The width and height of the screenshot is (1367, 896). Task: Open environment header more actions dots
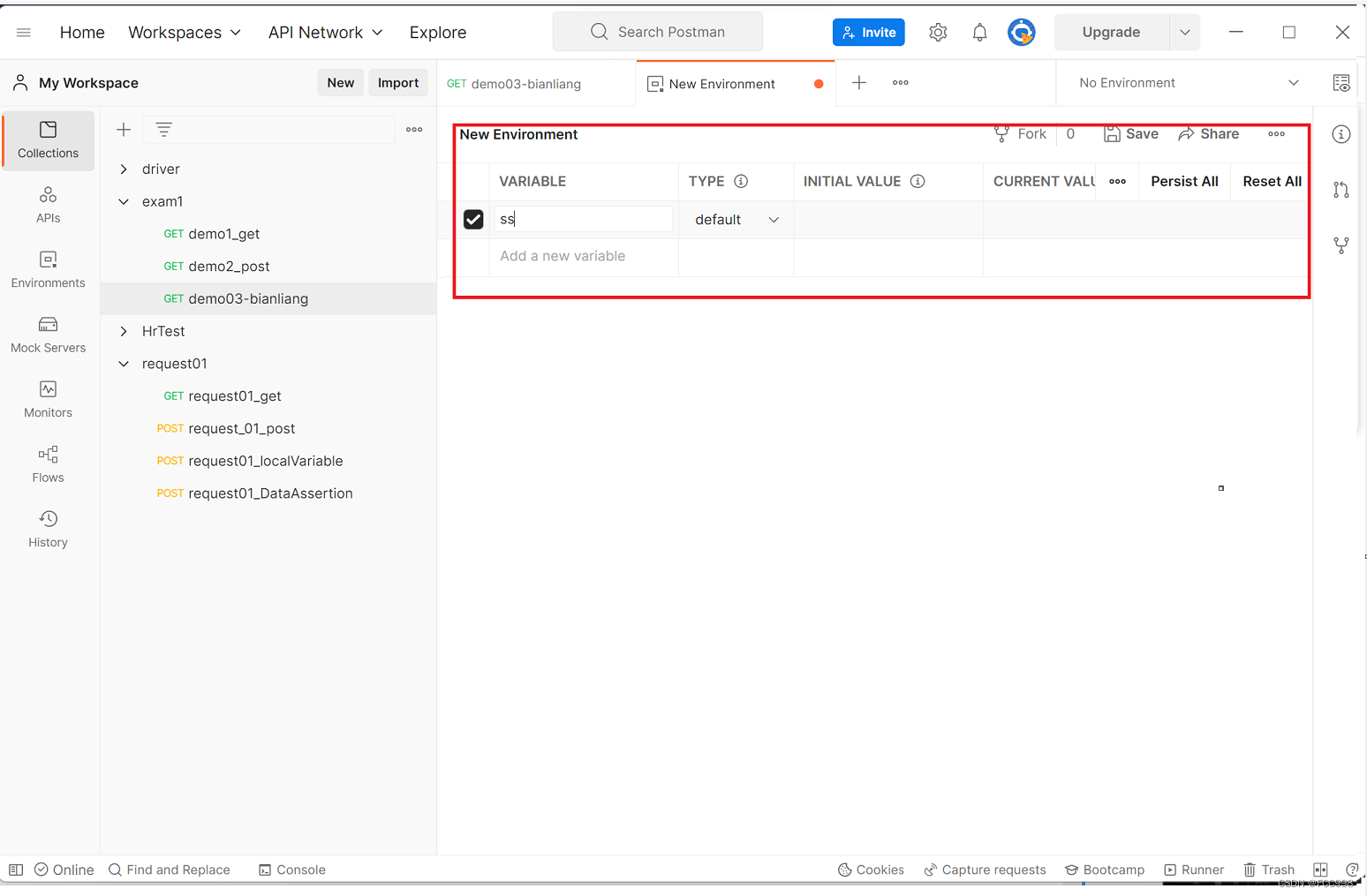1277,134
